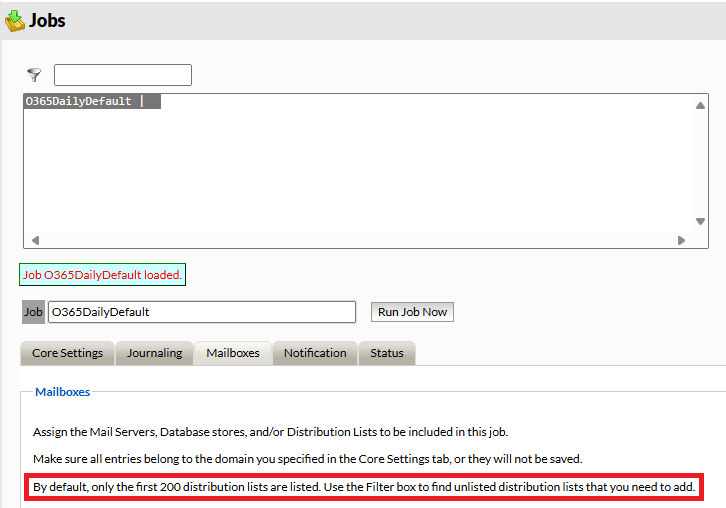Switch to the Journaling tab
726x508 pixels.
[155, 353]
